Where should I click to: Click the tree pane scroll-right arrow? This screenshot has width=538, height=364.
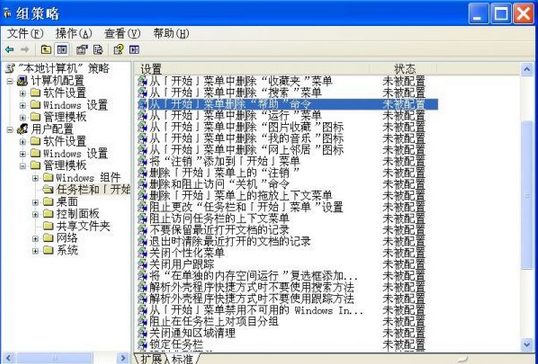coord(122,358)
